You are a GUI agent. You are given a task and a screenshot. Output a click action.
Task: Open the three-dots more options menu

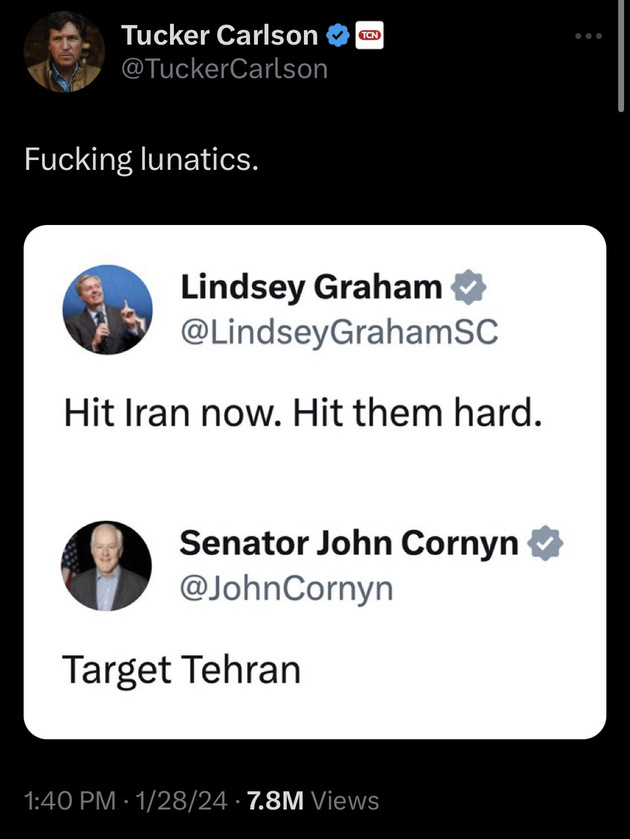coord(589,36)
